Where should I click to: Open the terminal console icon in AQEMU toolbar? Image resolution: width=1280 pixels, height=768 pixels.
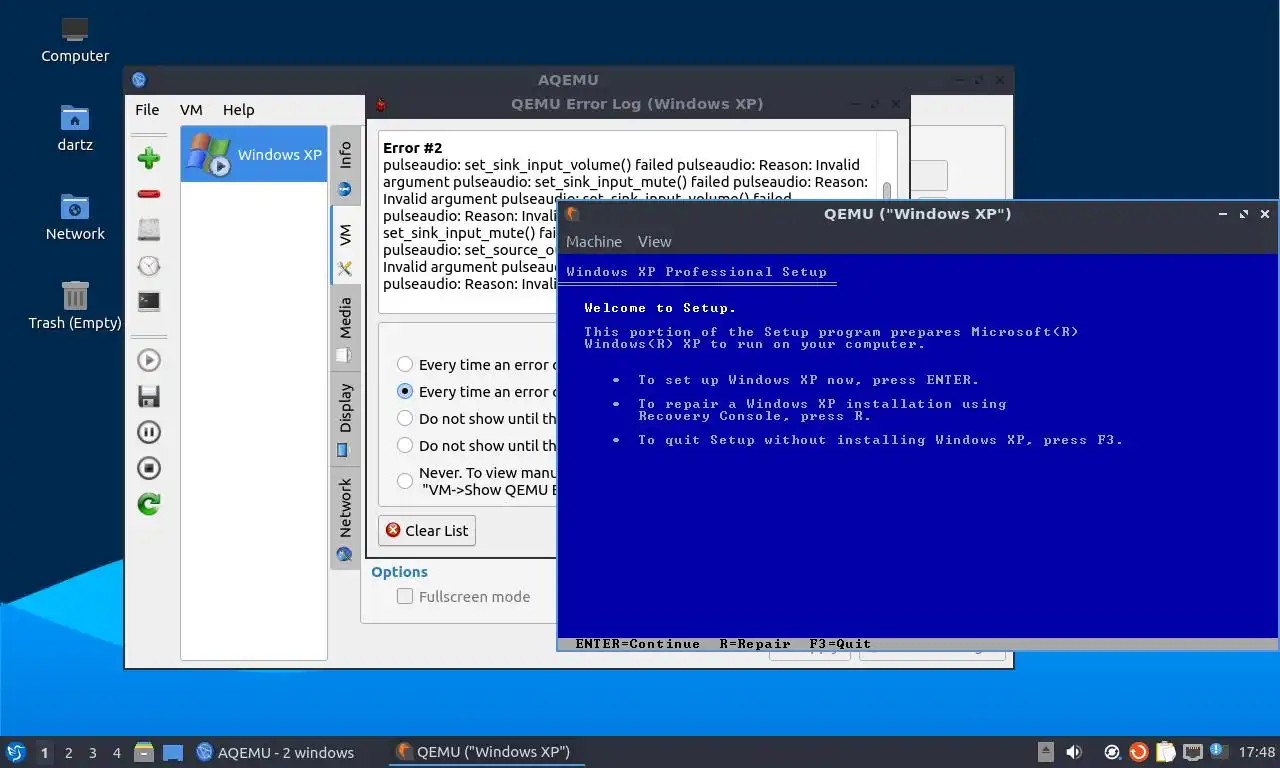pos(149,301)
